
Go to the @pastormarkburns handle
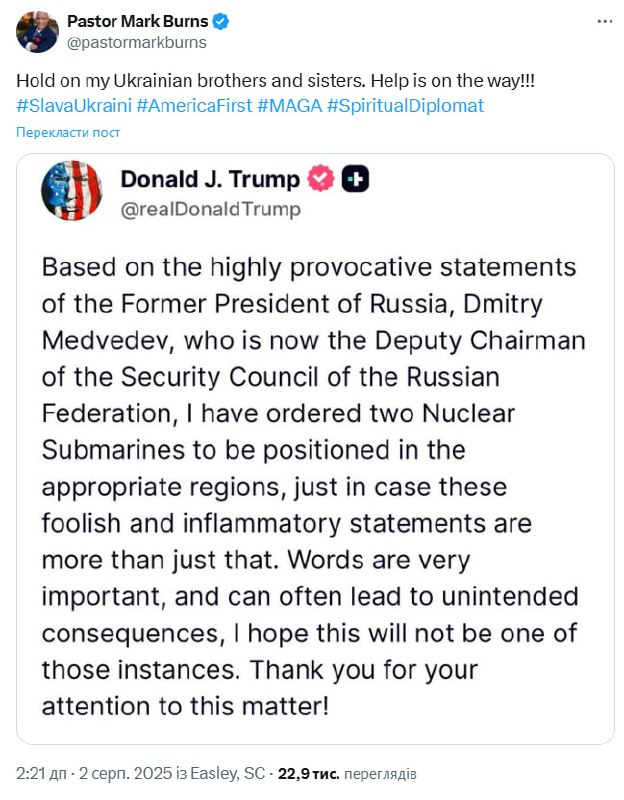(136, 42)
